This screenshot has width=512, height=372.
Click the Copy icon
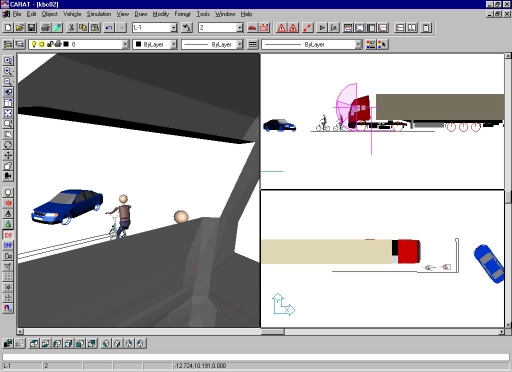(83, 27)
